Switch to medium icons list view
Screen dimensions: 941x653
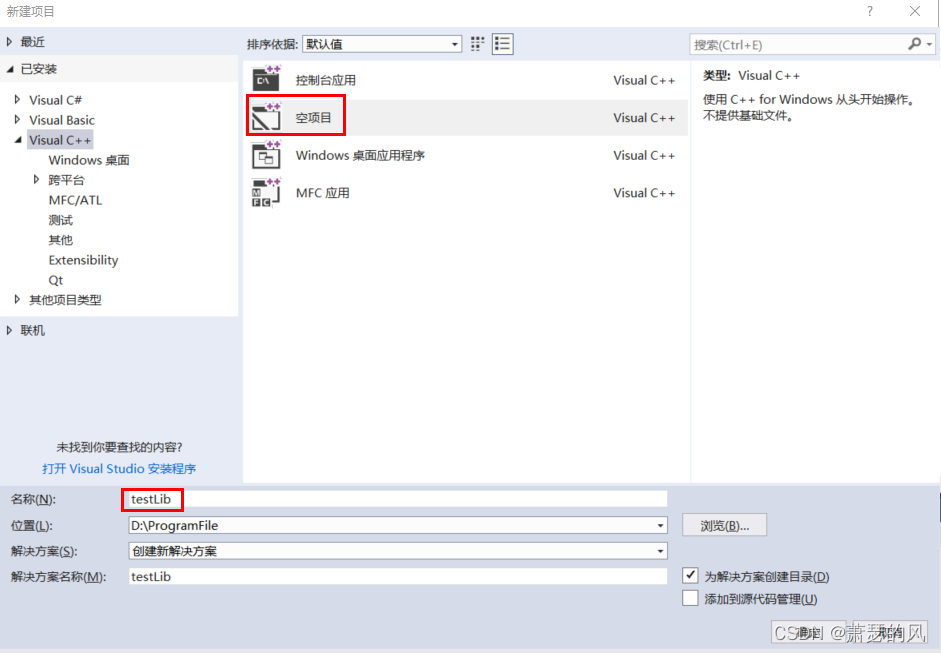pos(502,44)
